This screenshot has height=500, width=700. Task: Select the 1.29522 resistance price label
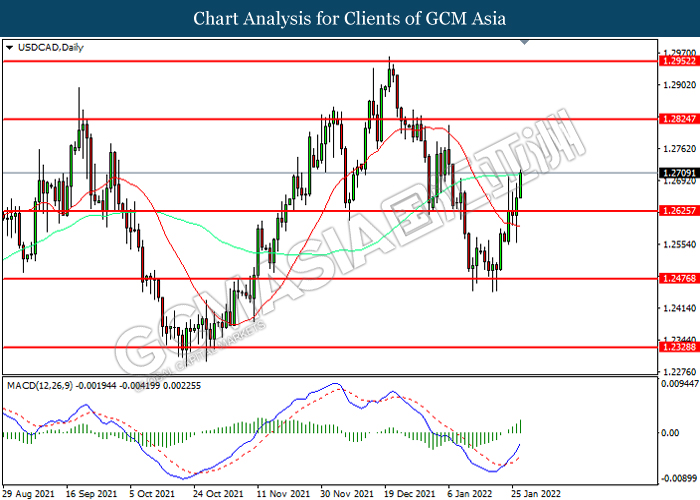pos(679,61)
